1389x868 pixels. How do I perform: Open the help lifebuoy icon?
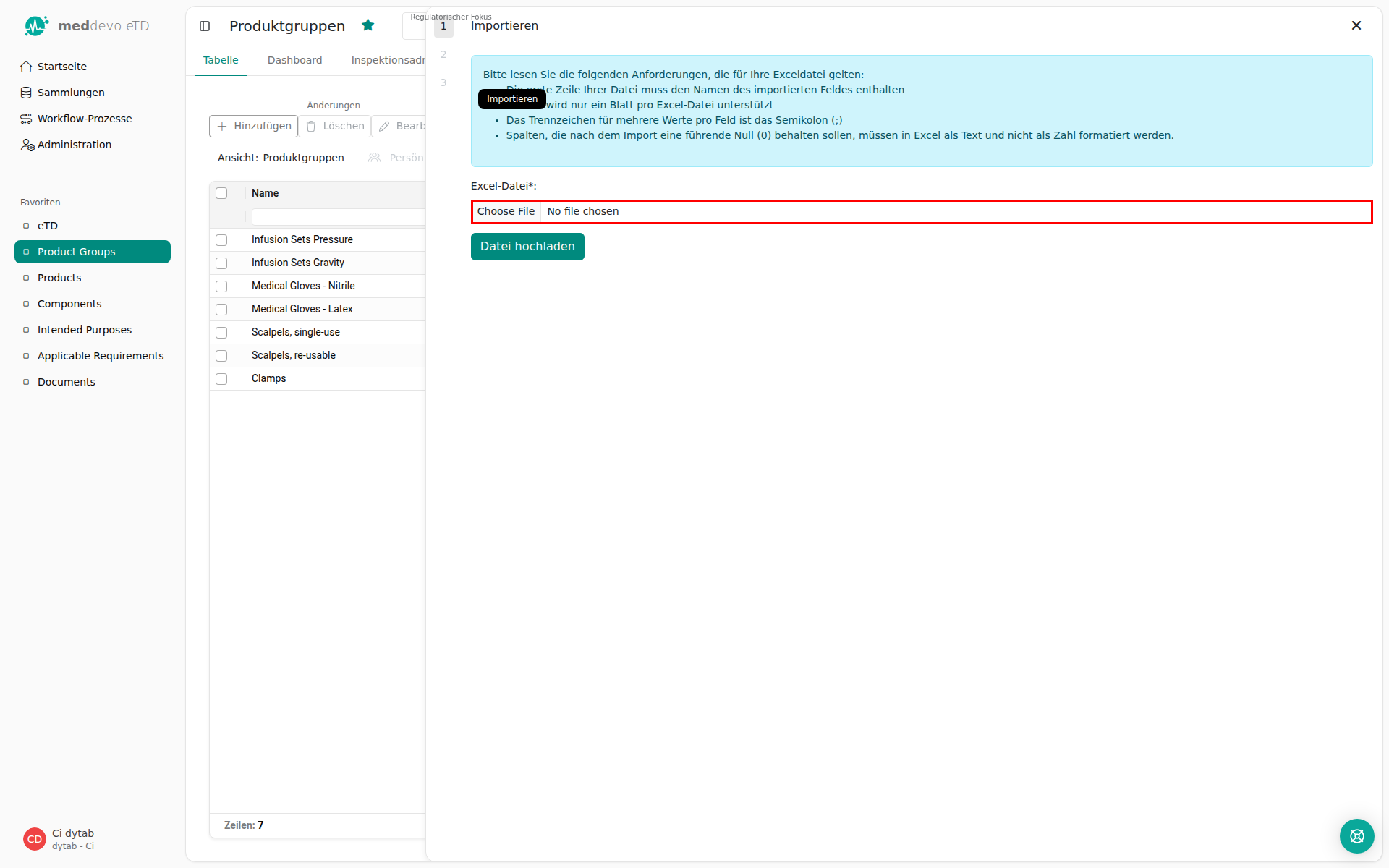click(x=1356, y=836)
